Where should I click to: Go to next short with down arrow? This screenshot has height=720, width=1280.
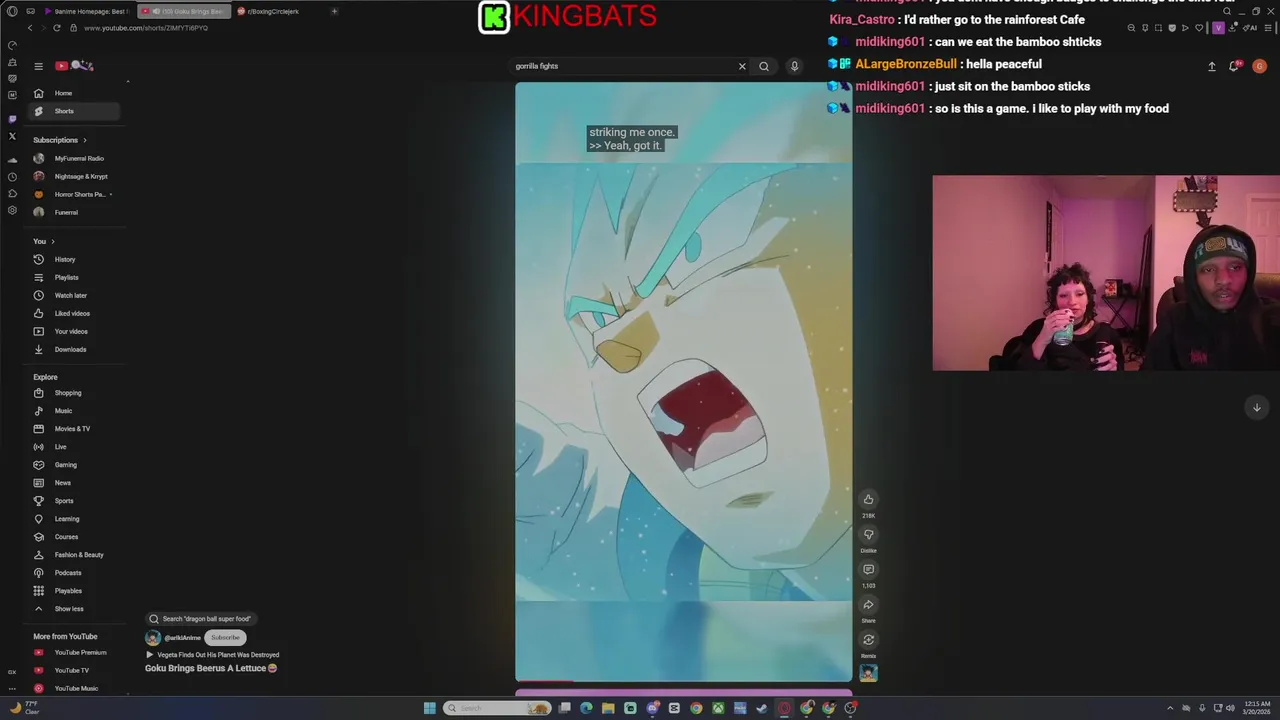click(1256, 407)
